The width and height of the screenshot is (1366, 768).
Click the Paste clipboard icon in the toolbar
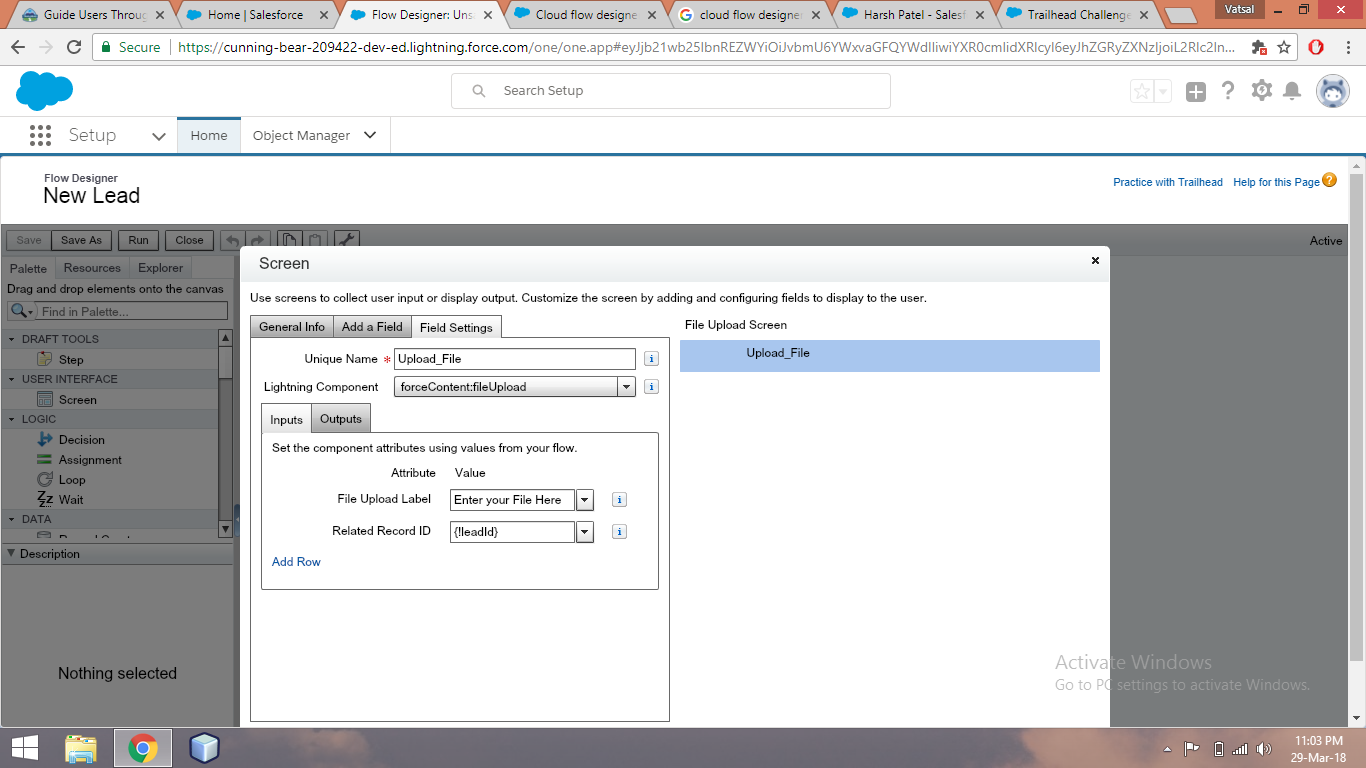tap(315, 240)
